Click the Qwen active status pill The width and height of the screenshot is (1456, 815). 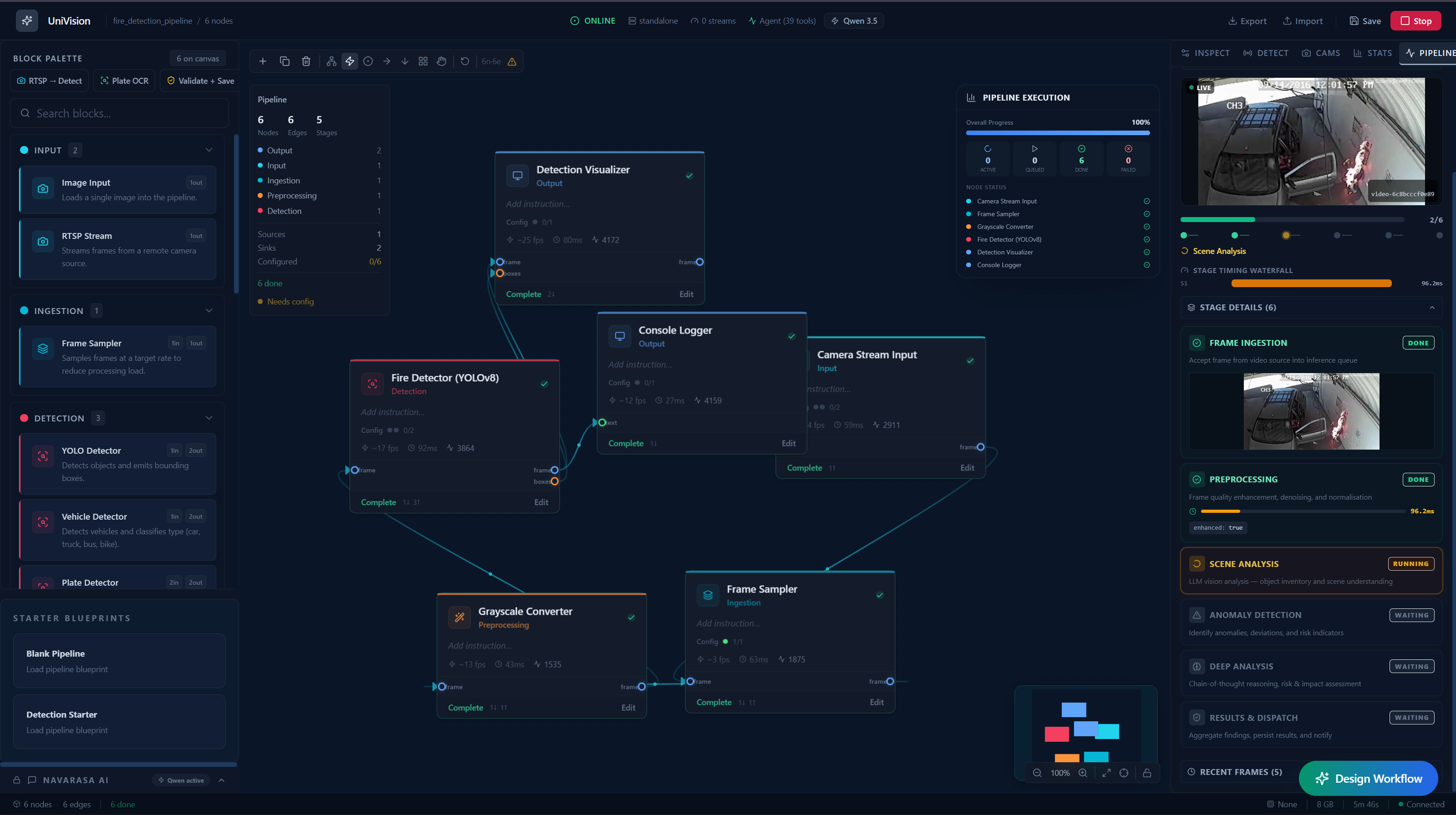pos(181,780)
